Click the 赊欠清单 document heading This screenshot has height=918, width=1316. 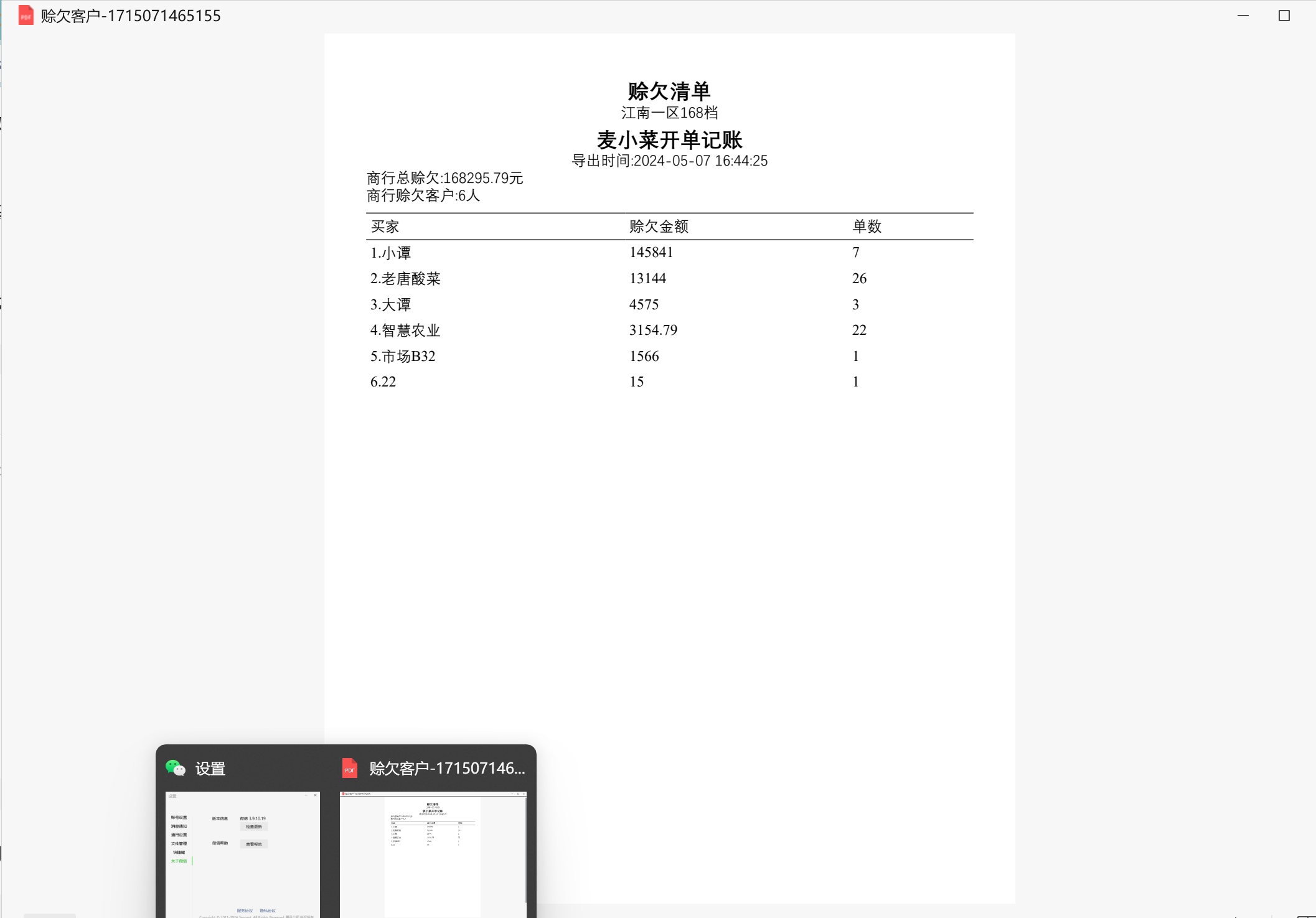[669, 91]
